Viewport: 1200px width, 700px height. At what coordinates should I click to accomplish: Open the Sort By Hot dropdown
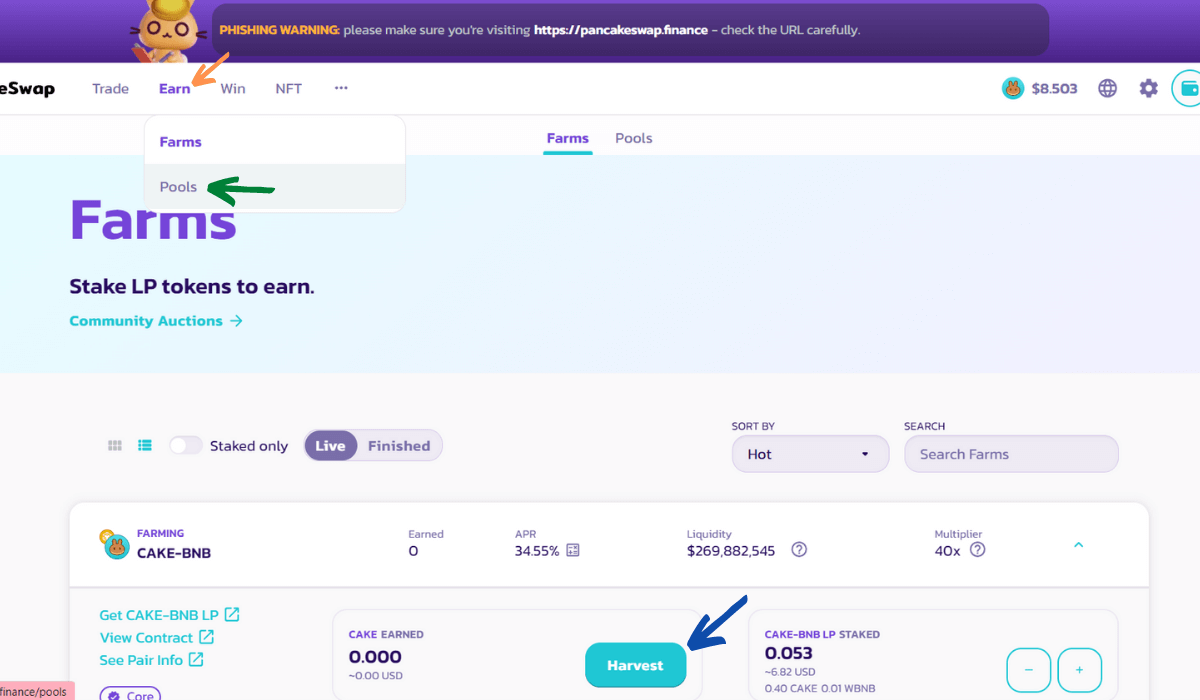point(810,454)
